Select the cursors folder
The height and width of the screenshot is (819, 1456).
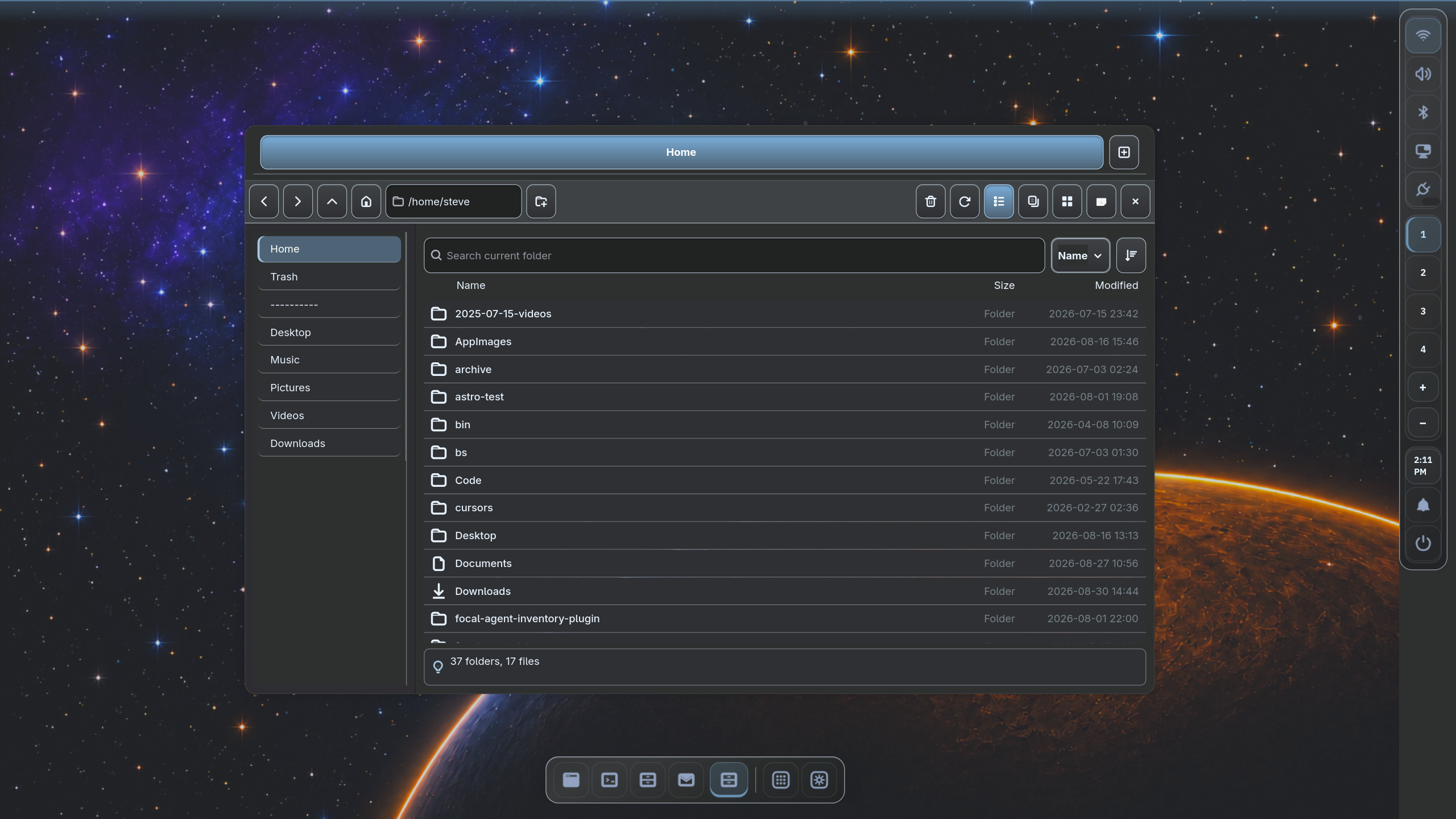coord(785,508)
